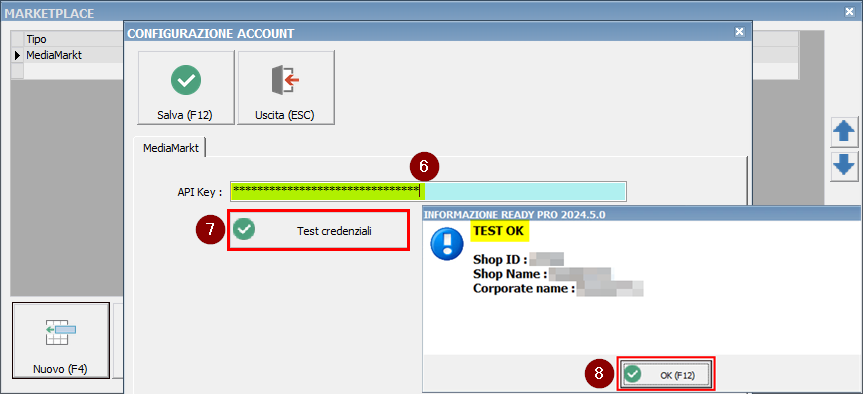Click the row selector arrow beside MediaMarkt
863x394 pixels.
tap(18, 55)
